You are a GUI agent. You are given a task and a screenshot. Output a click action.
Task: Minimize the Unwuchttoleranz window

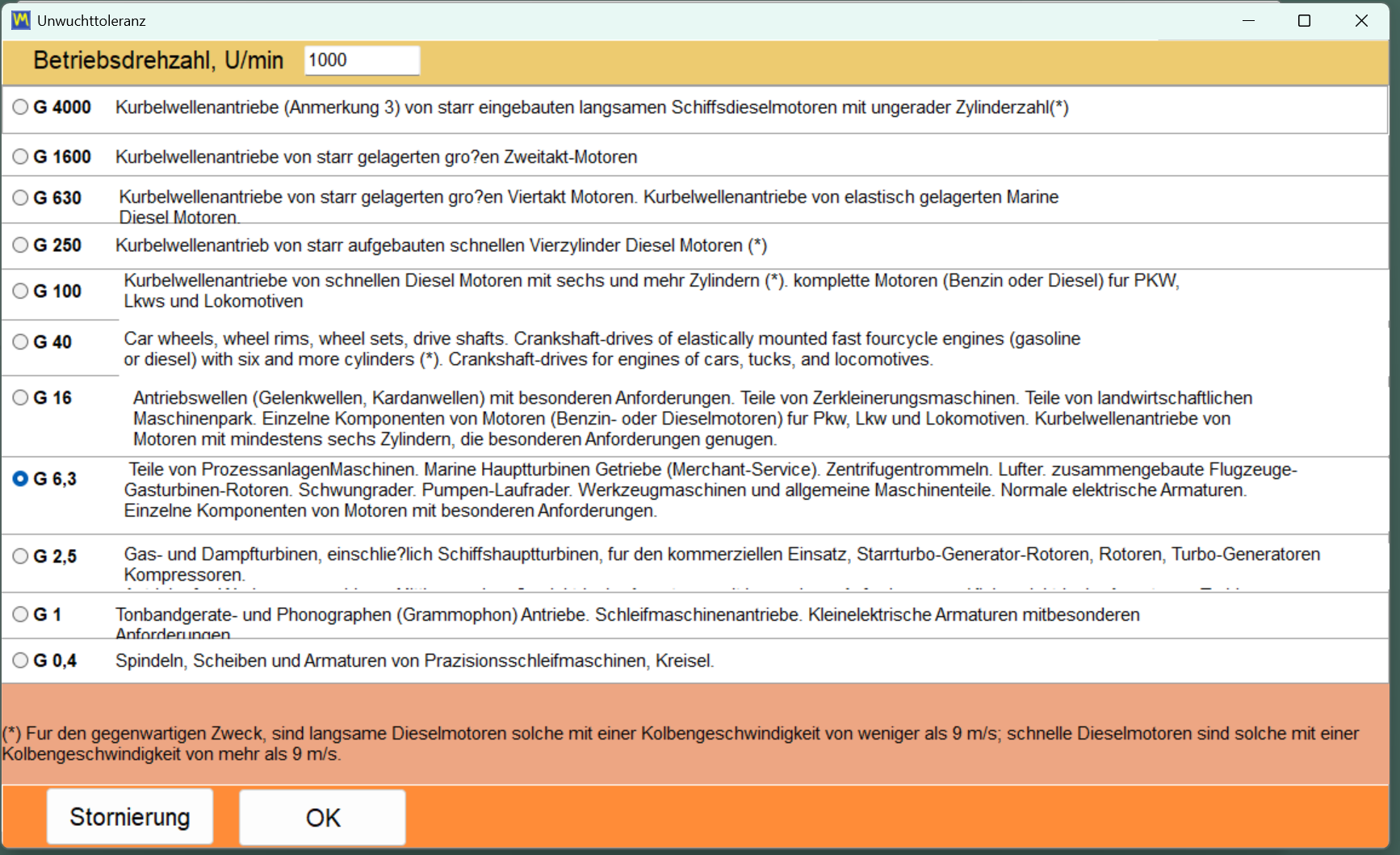1248,20
